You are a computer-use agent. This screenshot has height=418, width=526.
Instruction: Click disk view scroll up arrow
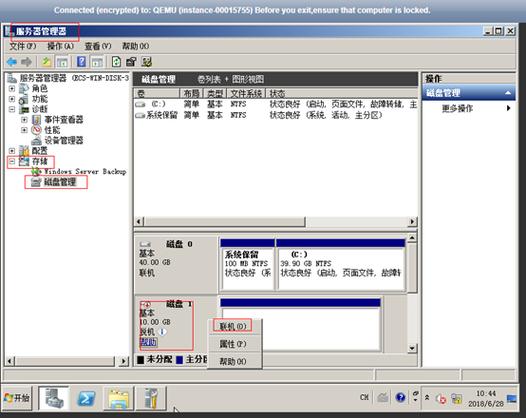(412, 238)
